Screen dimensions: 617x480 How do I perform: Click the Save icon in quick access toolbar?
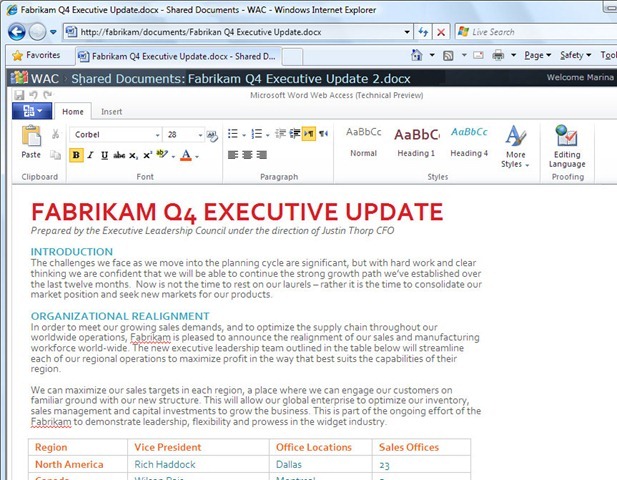(x=20, y=95)
